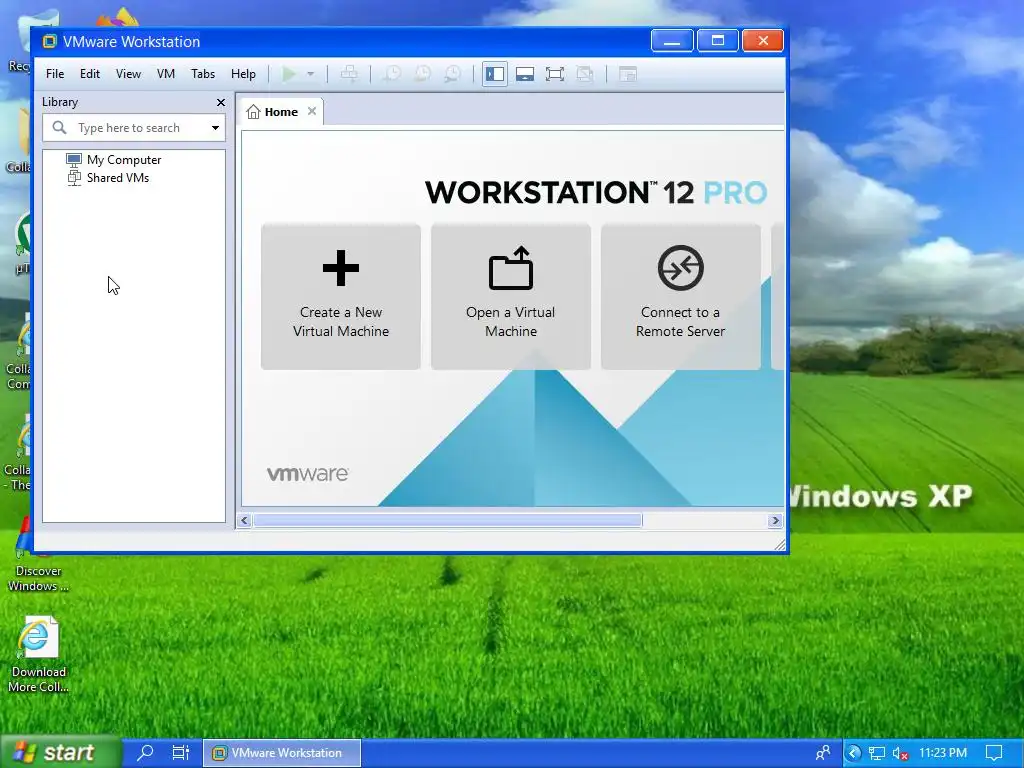1024x768 pixels.
Task: Click VMware Workstation taskbar button
Action: point(282,753)
